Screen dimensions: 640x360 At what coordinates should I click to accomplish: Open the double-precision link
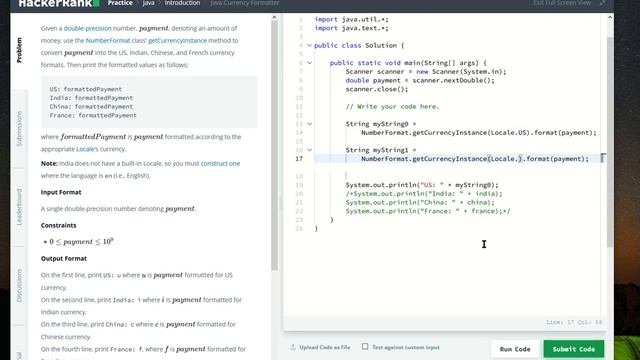pos(87,28)
